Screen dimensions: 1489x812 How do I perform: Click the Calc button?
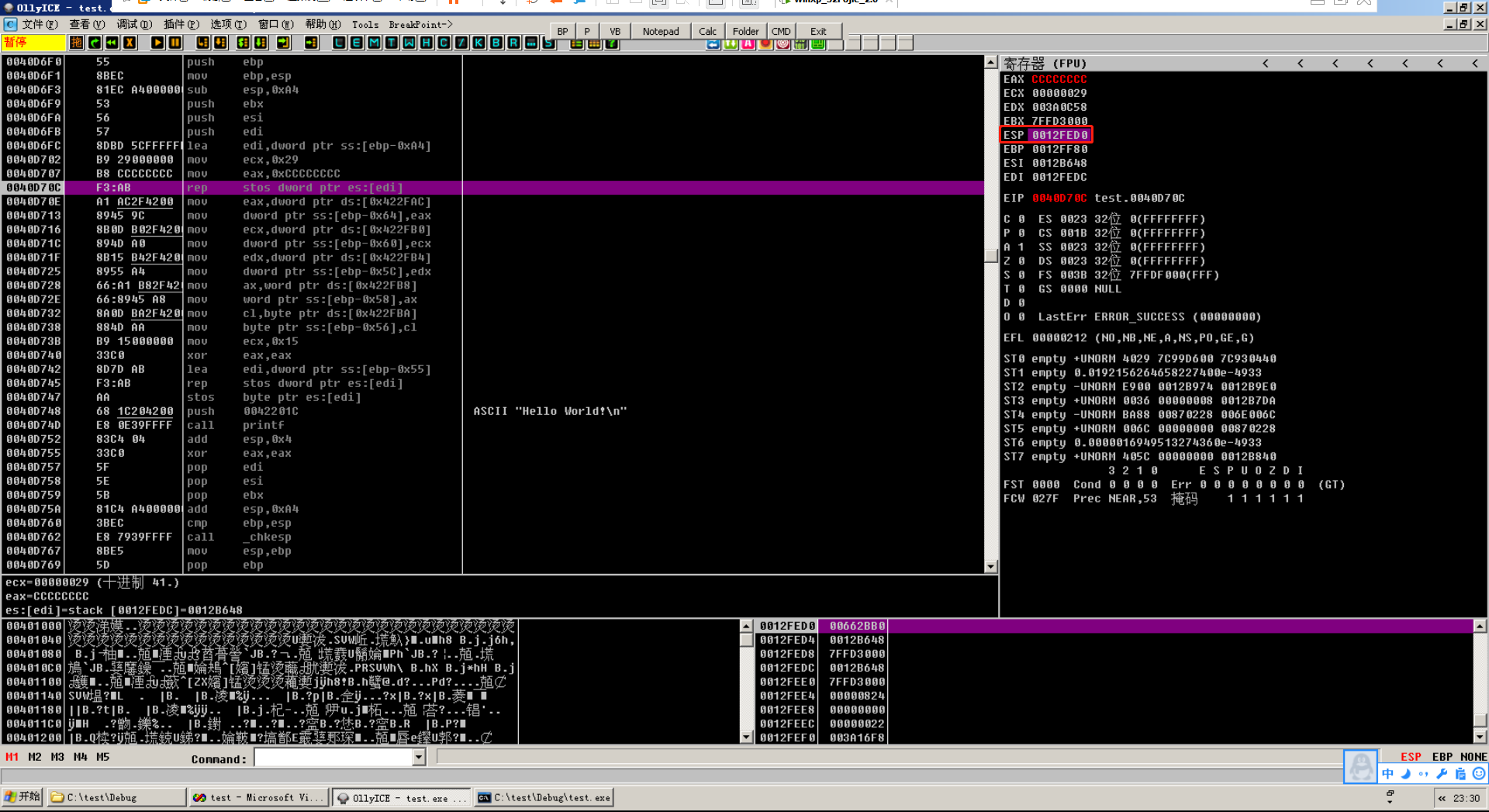707,31
